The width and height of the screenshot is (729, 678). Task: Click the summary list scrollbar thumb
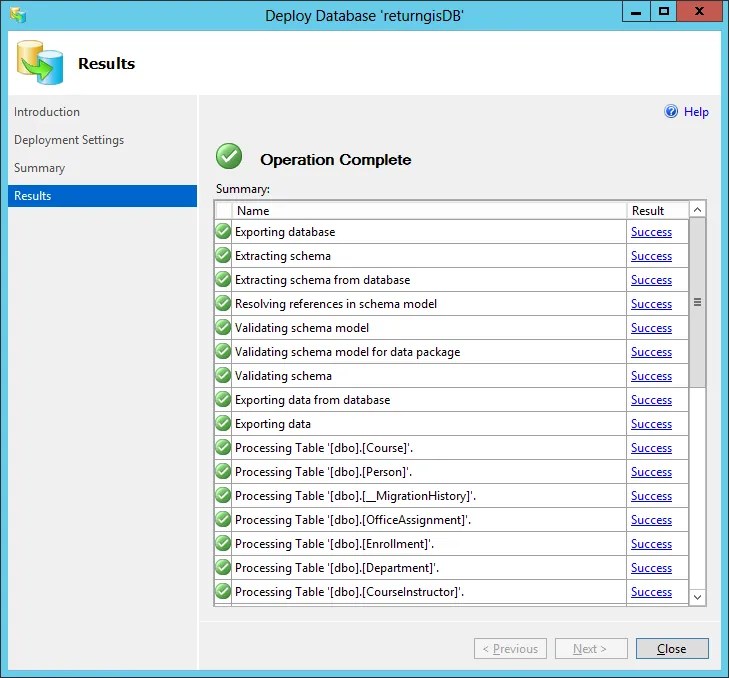click(697, 302)
